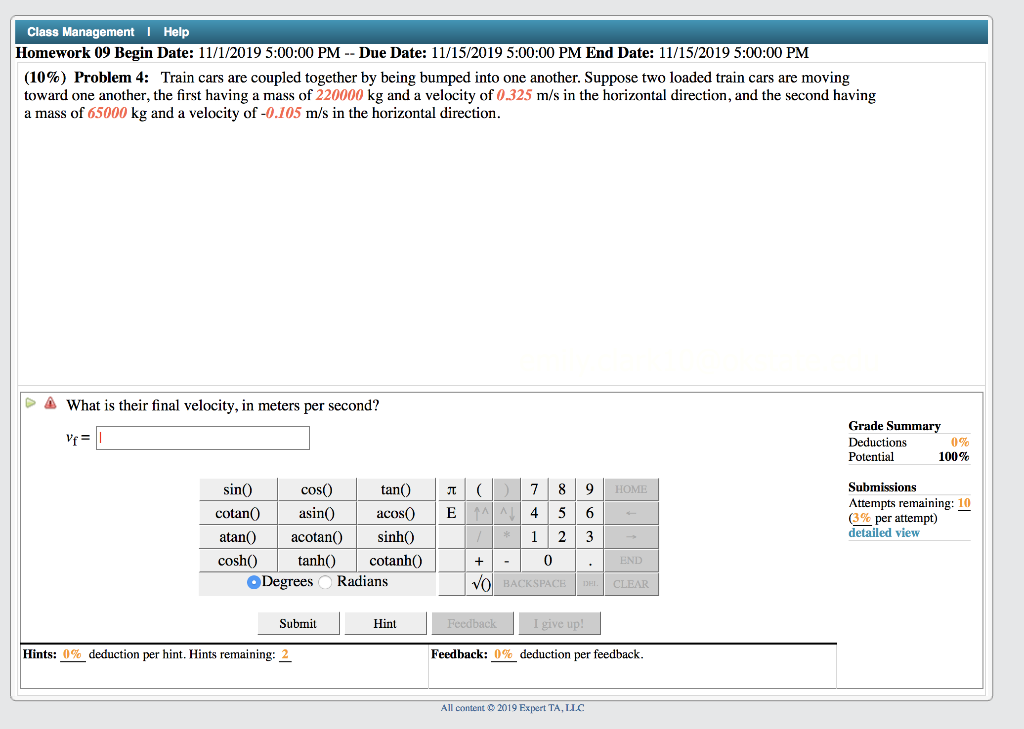Viewport: 1024px width, 729px height.
Task: Select the tan() function key
Action: 395,489
